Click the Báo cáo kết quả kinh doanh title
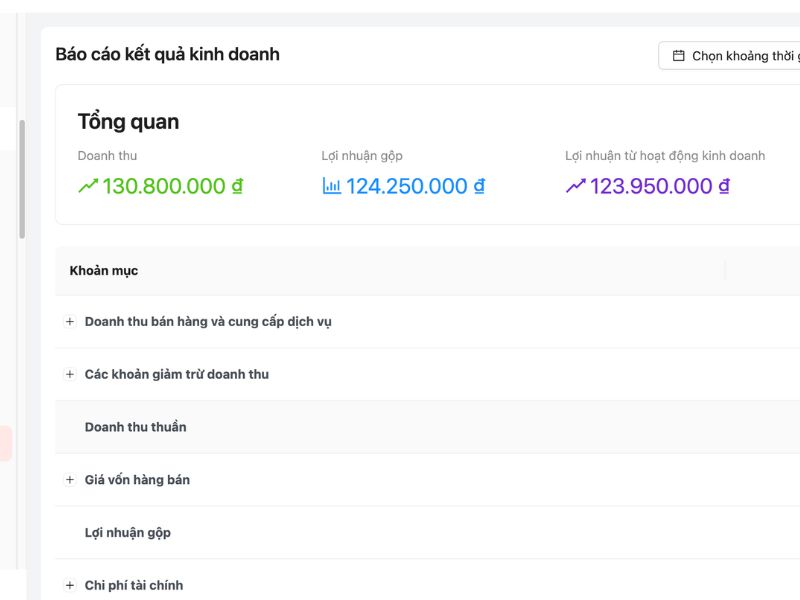Image resolution: width=800 pixels, height=600 pixels. tap(167, 54)
